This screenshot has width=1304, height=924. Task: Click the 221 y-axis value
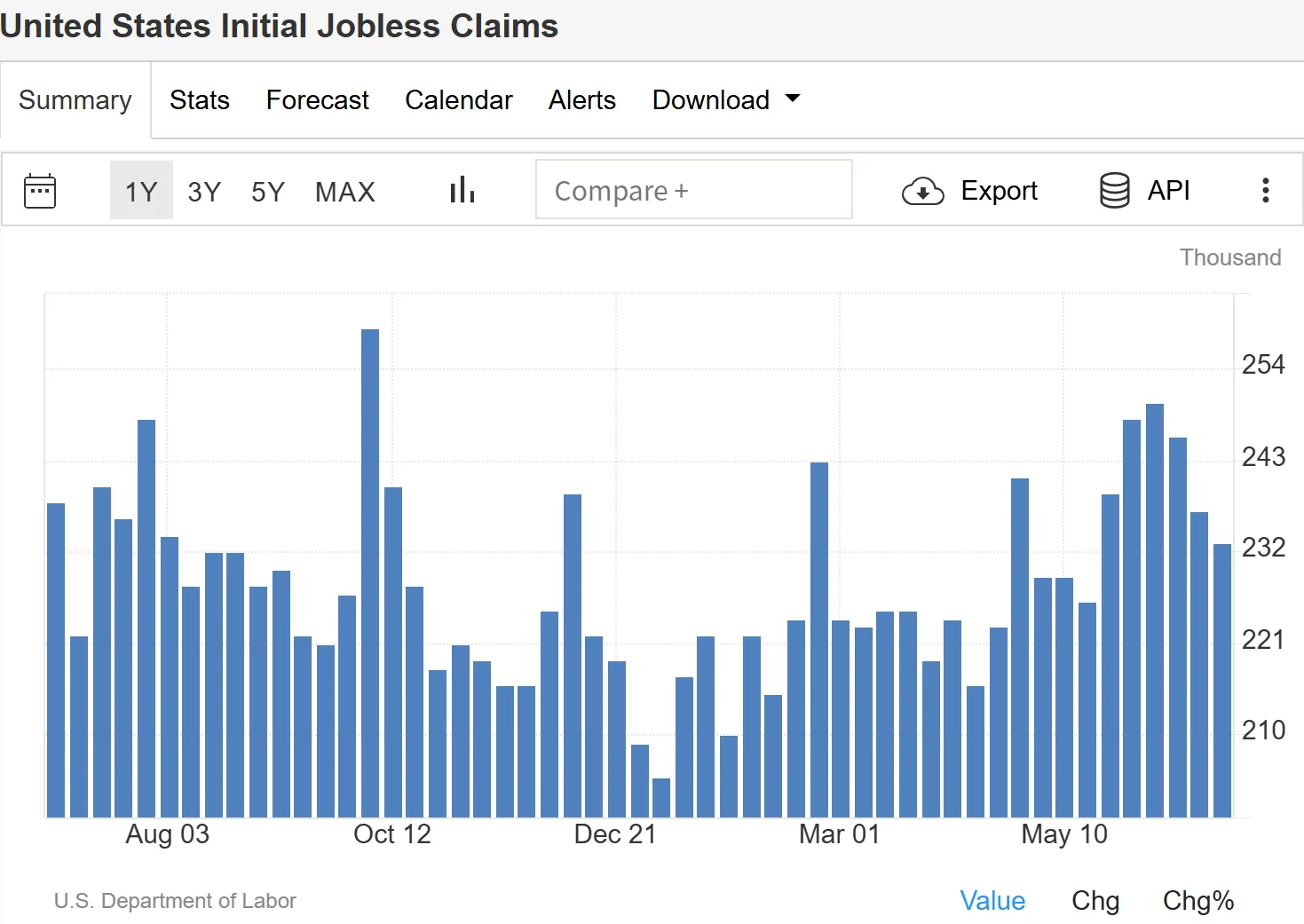[x=1263, y=640]
